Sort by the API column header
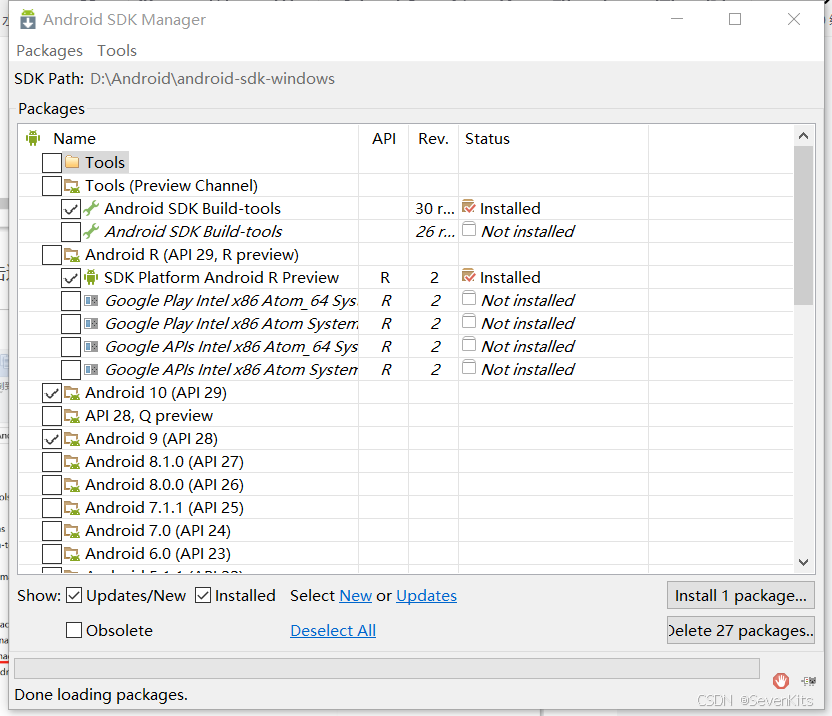This screenshot has width=832, height=716. click(x=384, y=139)
